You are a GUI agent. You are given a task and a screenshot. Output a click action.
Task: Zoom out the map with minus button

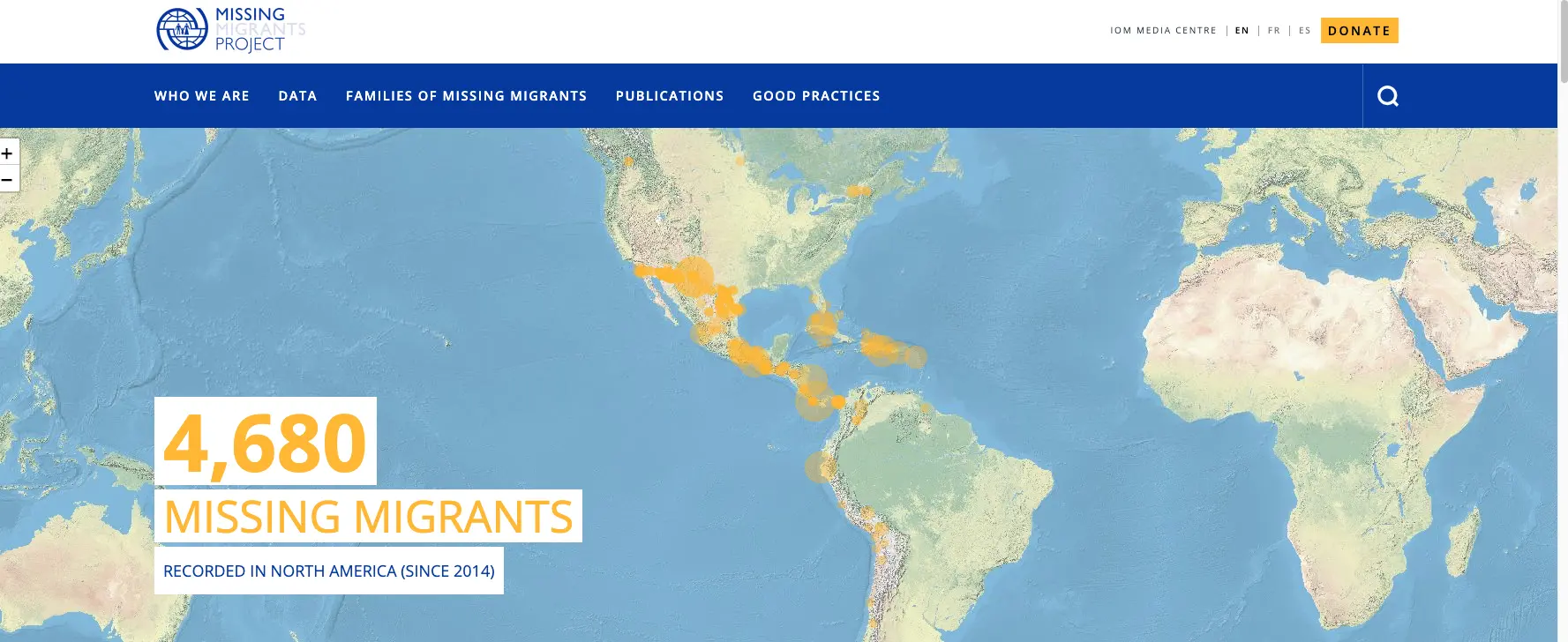point(7,179)
